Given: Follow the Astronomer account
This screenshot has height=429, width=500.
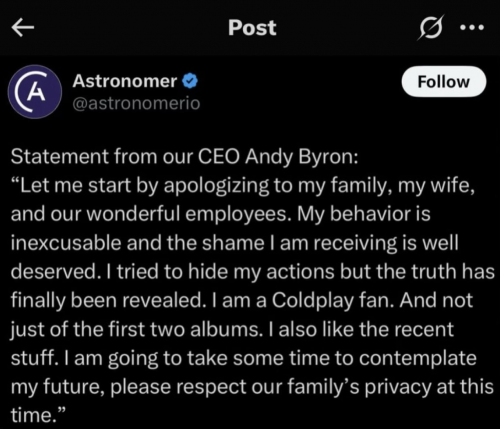Looking at the screenshot, I should point(444,82).
